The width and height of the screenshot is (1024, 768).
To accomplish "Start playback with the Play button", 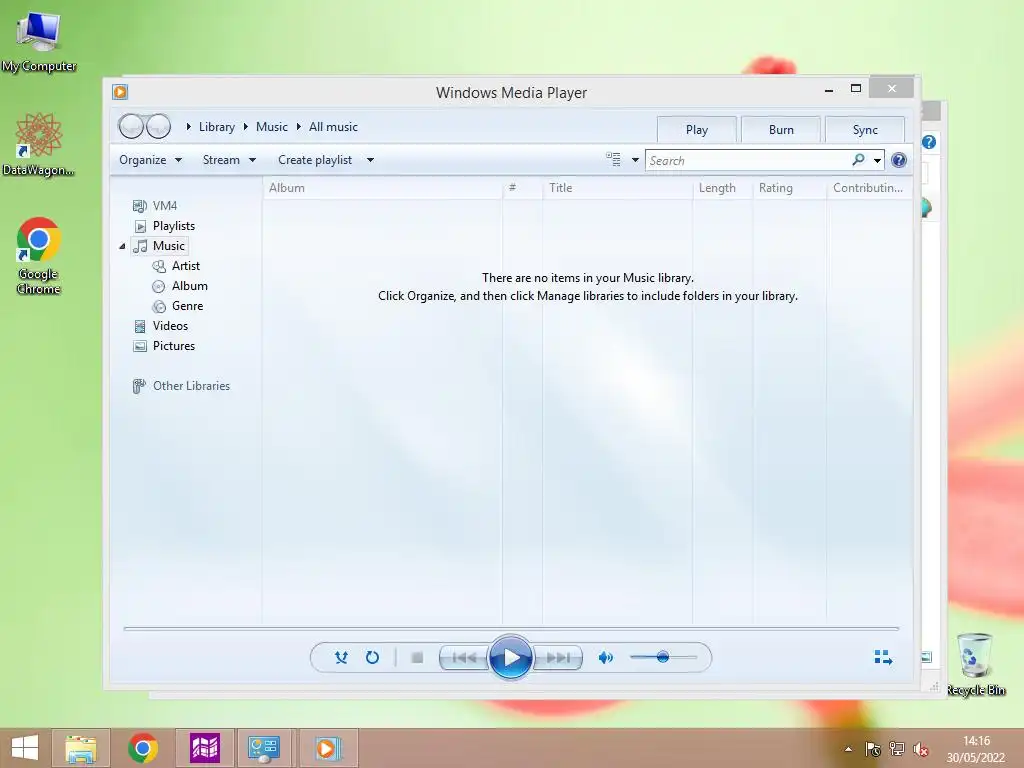I will pos(511,657).
